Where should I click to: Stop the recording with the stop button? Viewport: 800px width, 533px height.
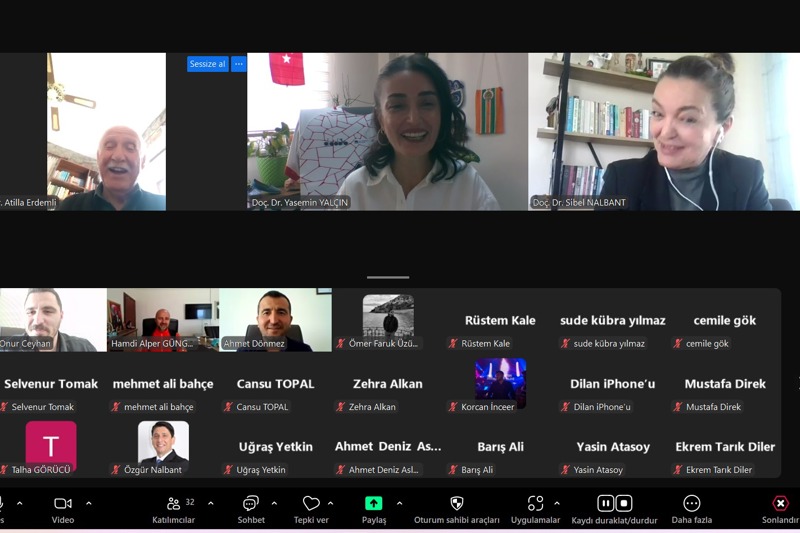(624, 503)
